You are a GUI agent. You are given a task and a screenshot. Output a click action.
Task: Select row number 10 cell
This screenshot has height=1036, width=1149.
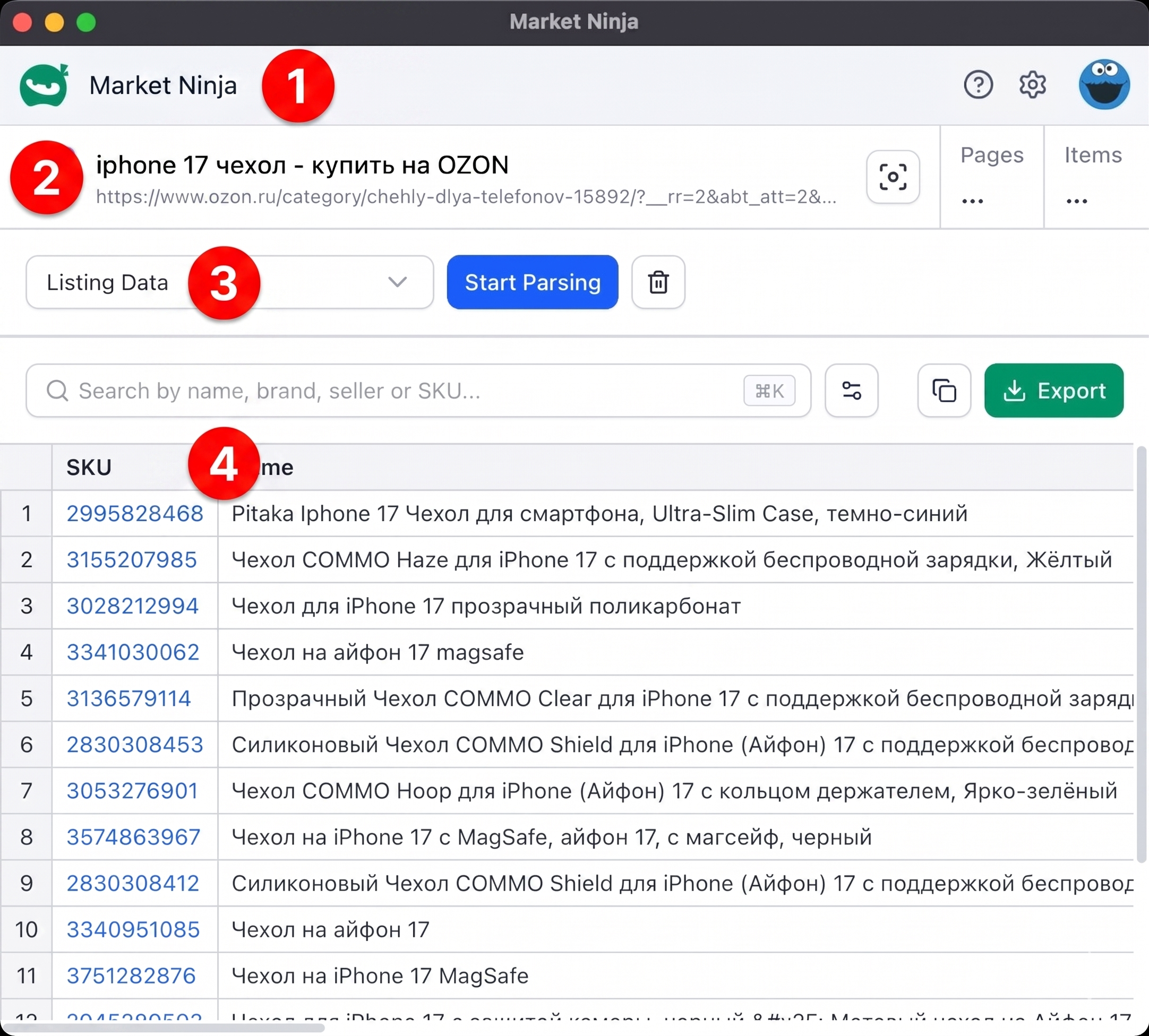coord(26,929)
